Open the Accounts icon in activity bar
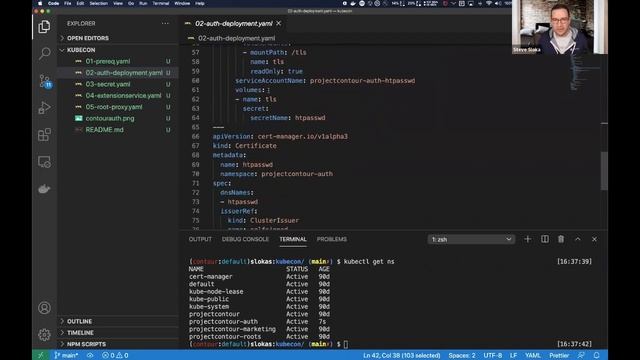640x360 pixels. 44,308
